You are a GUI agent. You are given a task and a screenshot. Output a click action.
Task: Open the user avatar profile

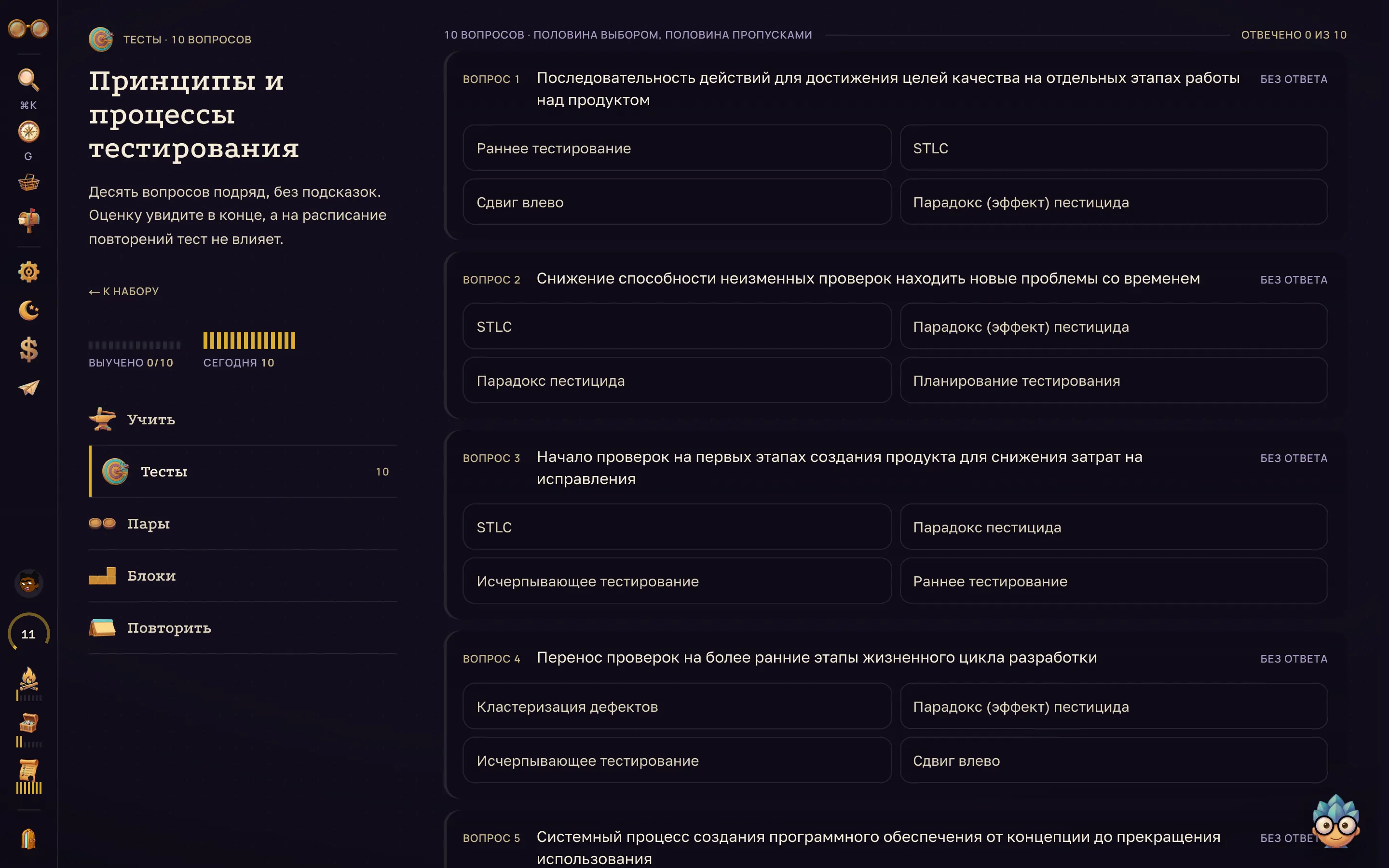28,583
